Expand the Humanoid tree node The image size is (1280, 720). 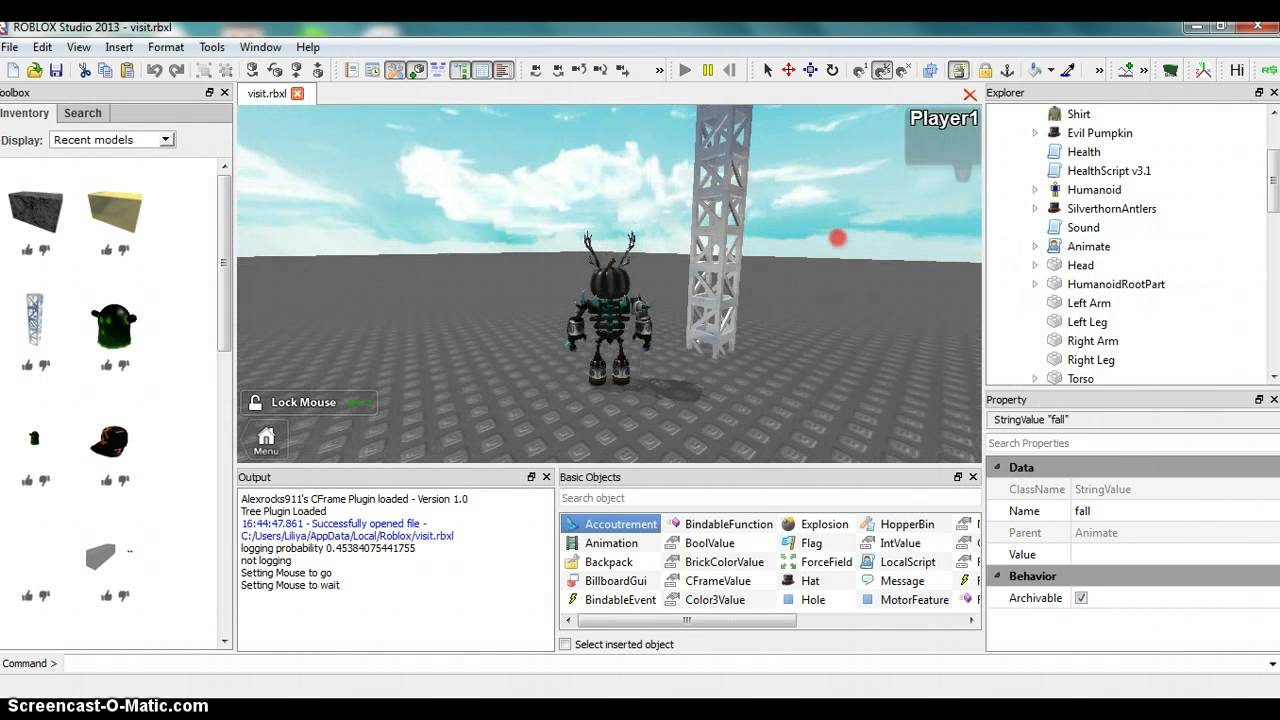pos(1035,190)
